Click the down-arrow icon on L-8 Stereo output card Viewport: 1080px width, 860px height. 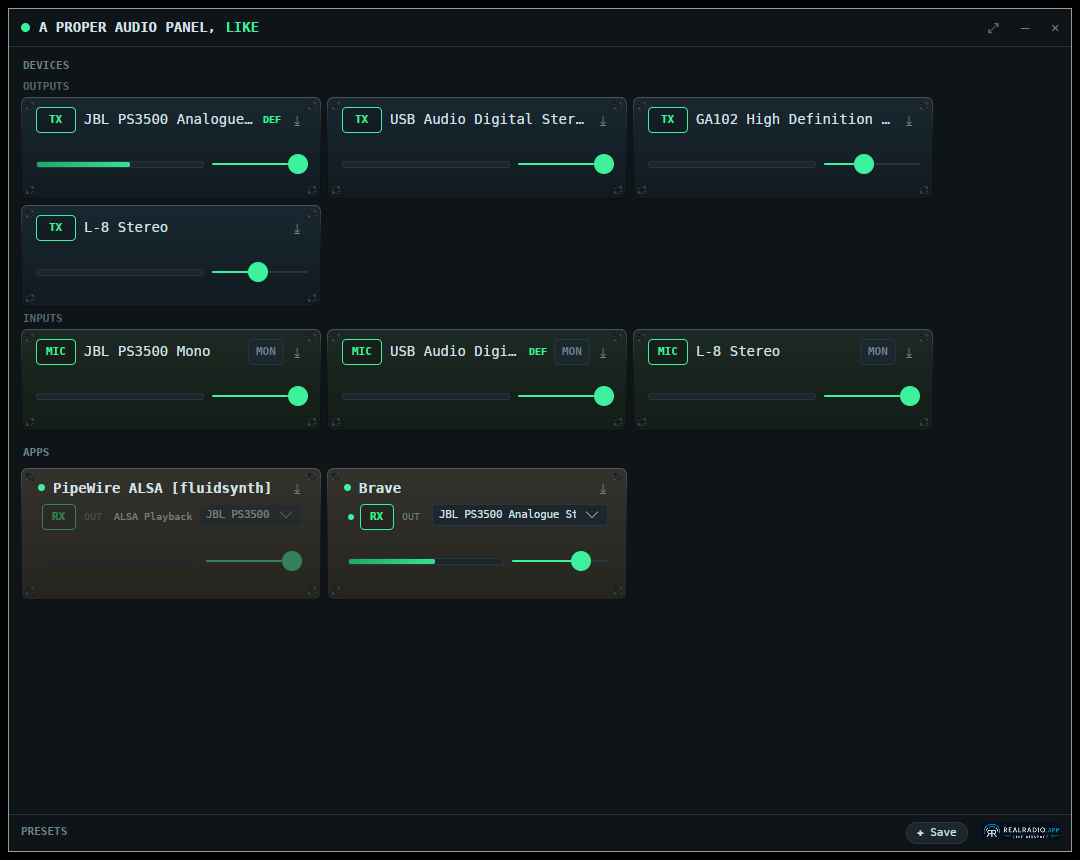(x=297, y=229)
